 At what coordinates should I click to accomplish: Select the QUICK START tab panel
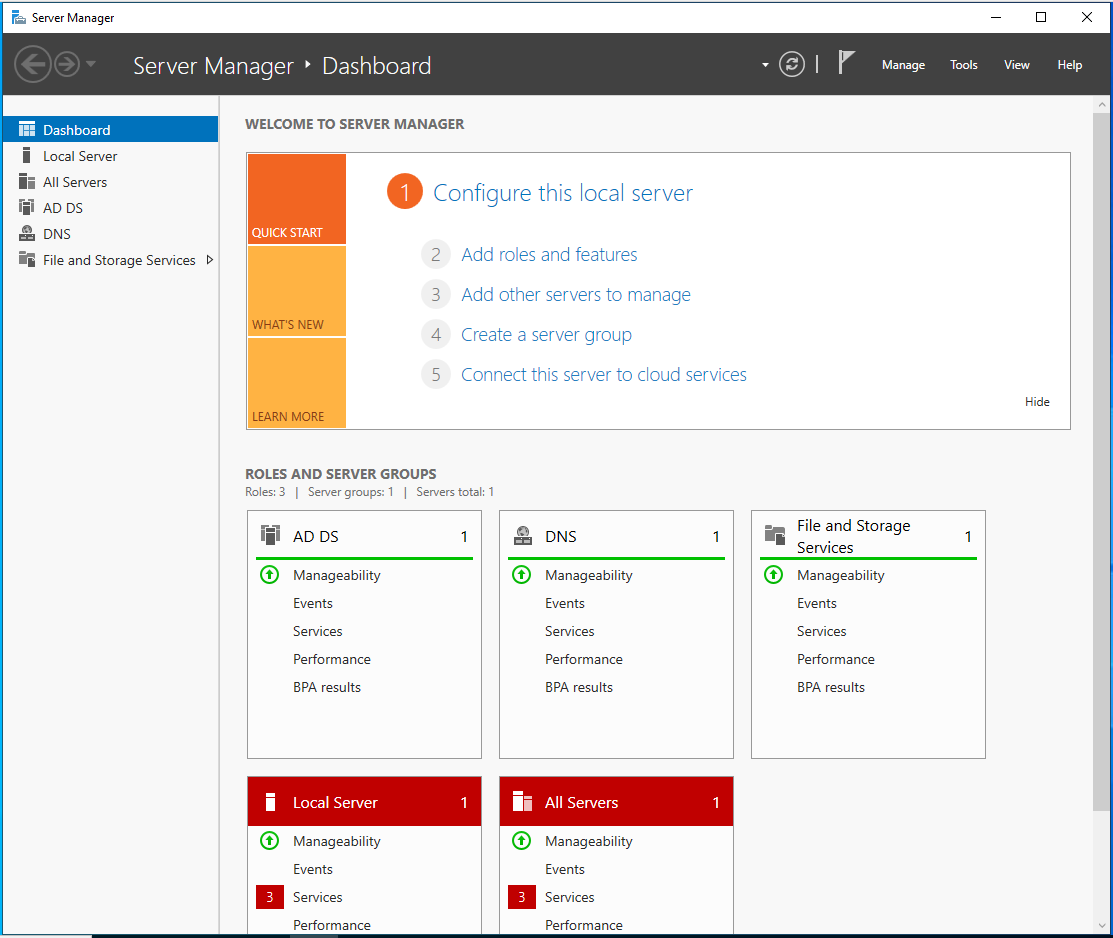296,199
